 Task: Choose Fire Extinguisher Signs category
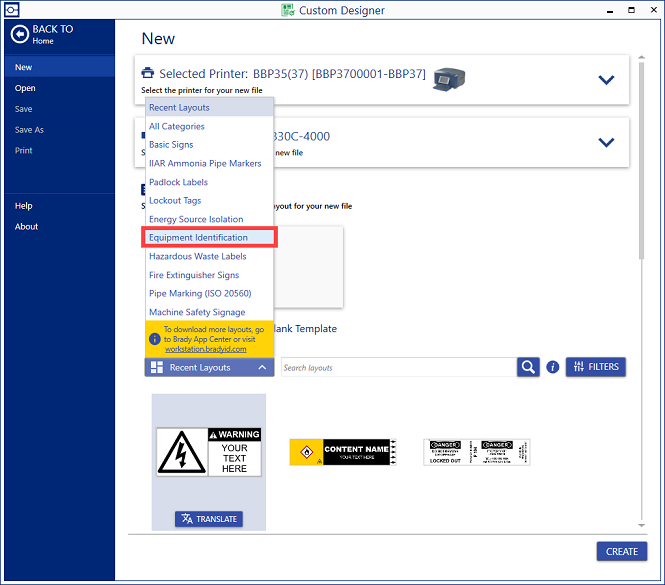[x=210, y=275]
